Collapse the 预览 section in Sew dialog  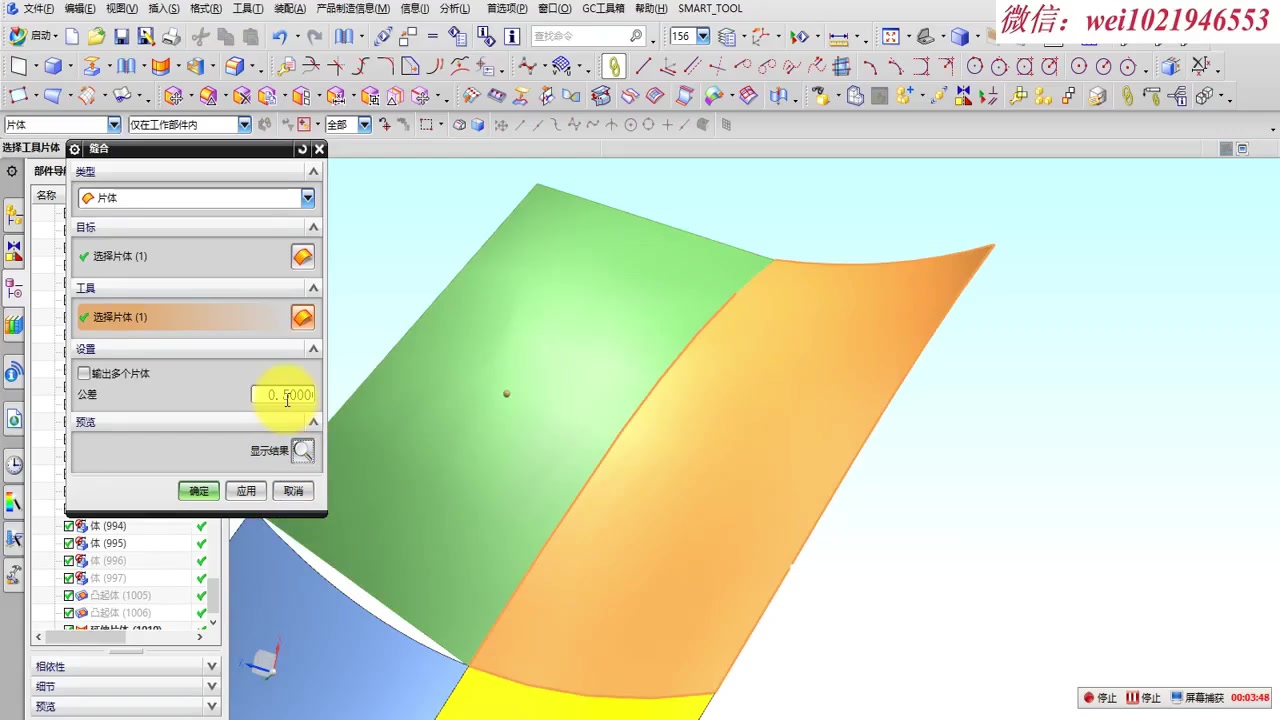(313, 422)
